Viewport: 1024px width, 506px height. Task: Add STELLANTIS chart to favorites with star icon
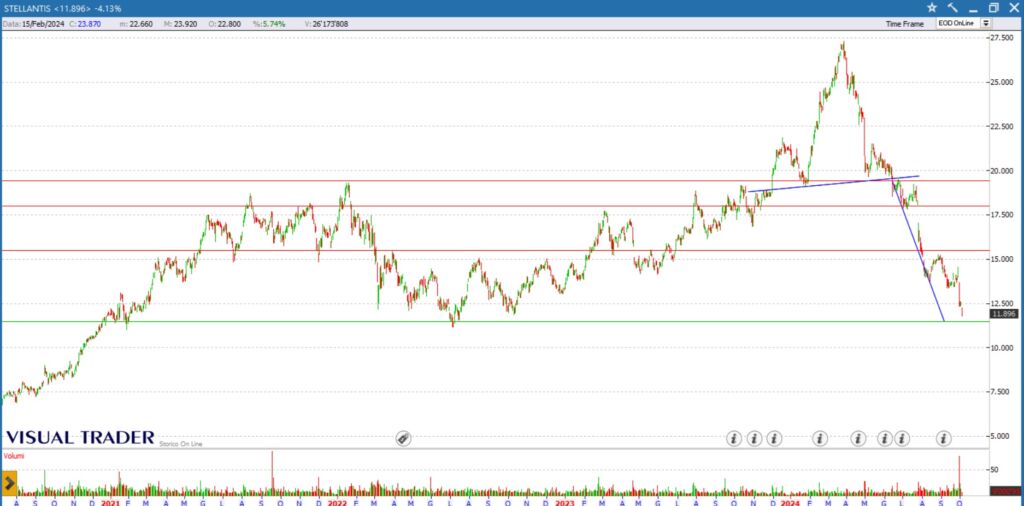click(x=932, y=7)
